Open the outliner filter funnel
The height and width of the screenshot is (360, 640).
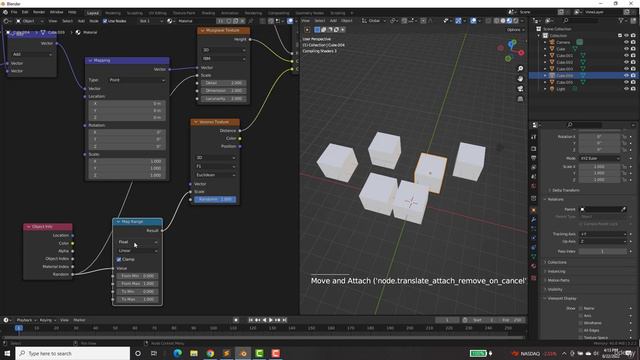(621, 20)
